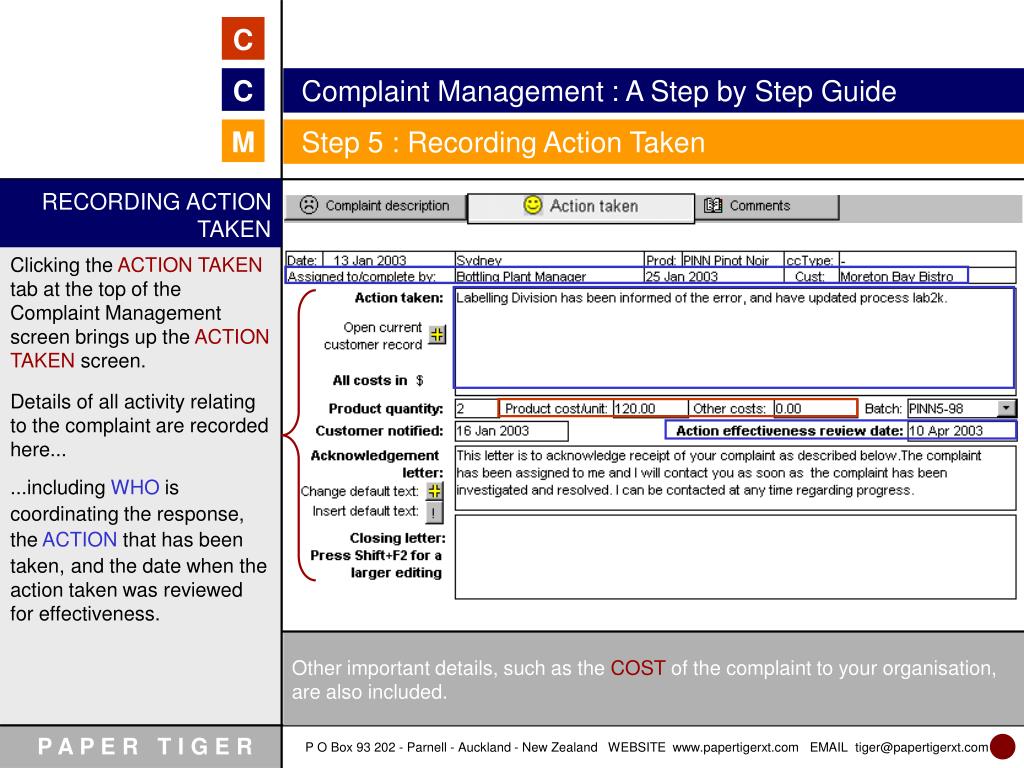Image resolution: width=1024 pixels, height=768 pixels.
Task: Open www.papertigerxt.com website link
Action: (x=735, y=747)
